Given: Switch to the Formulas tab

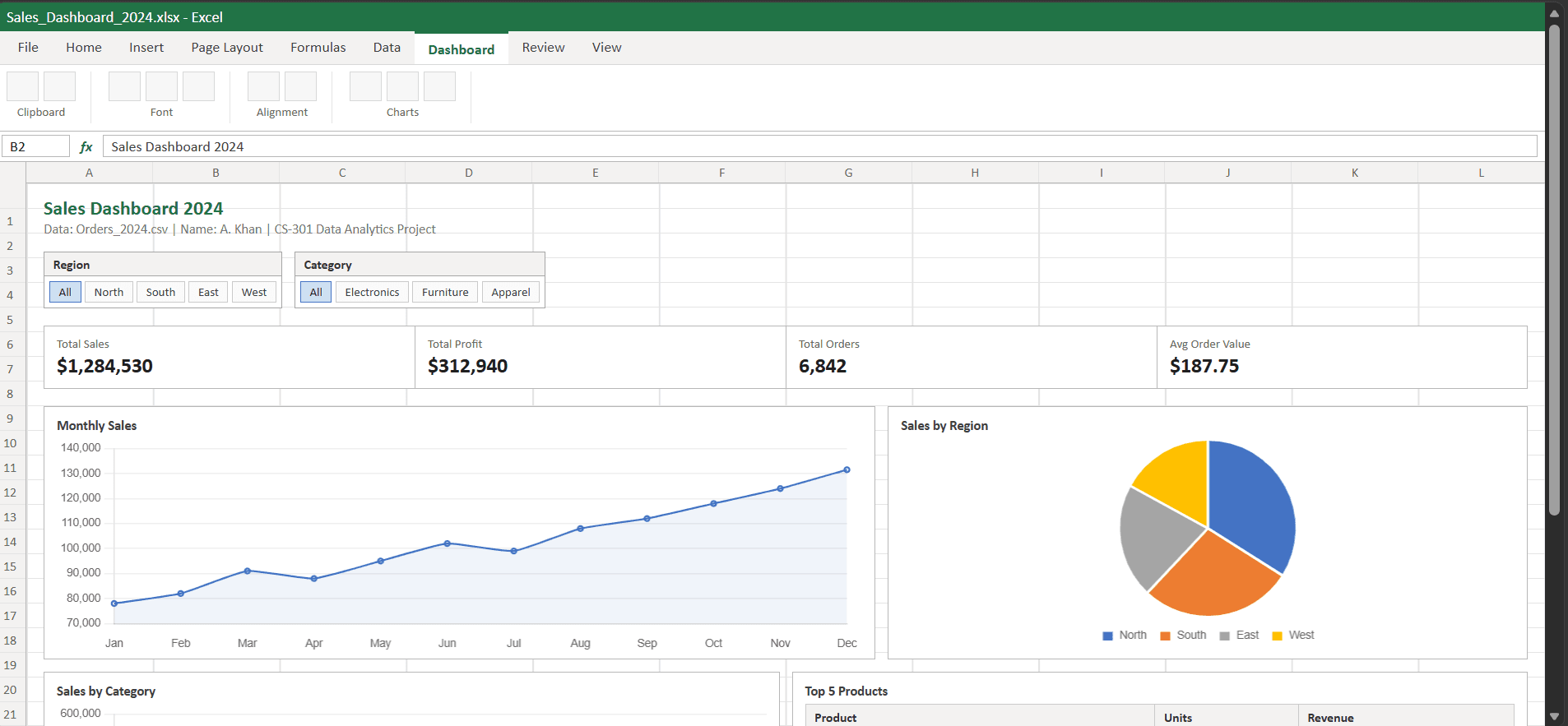Looking at the screenshot, I should pyautogui.click(x=318, y=48).
